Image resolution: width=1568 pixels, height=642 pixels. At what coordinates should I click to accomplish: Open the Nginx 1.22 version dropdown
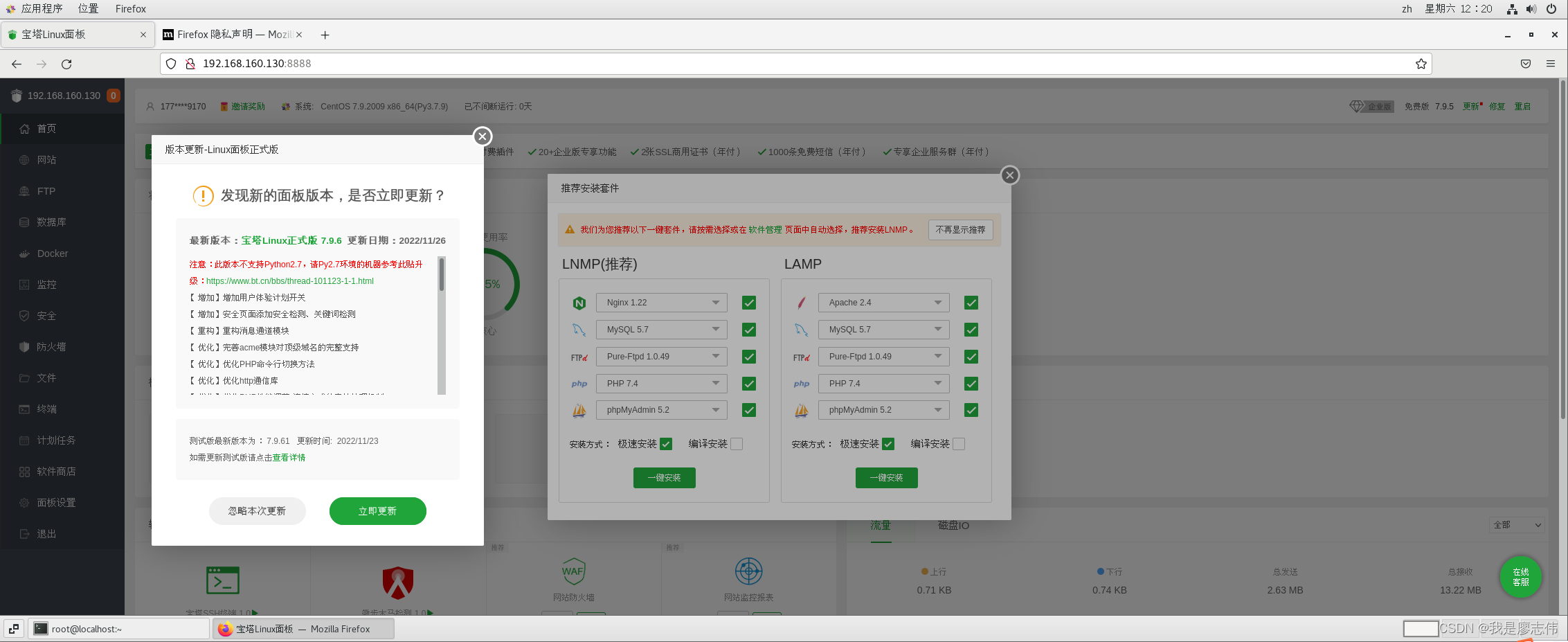click(x=662, y=303)
